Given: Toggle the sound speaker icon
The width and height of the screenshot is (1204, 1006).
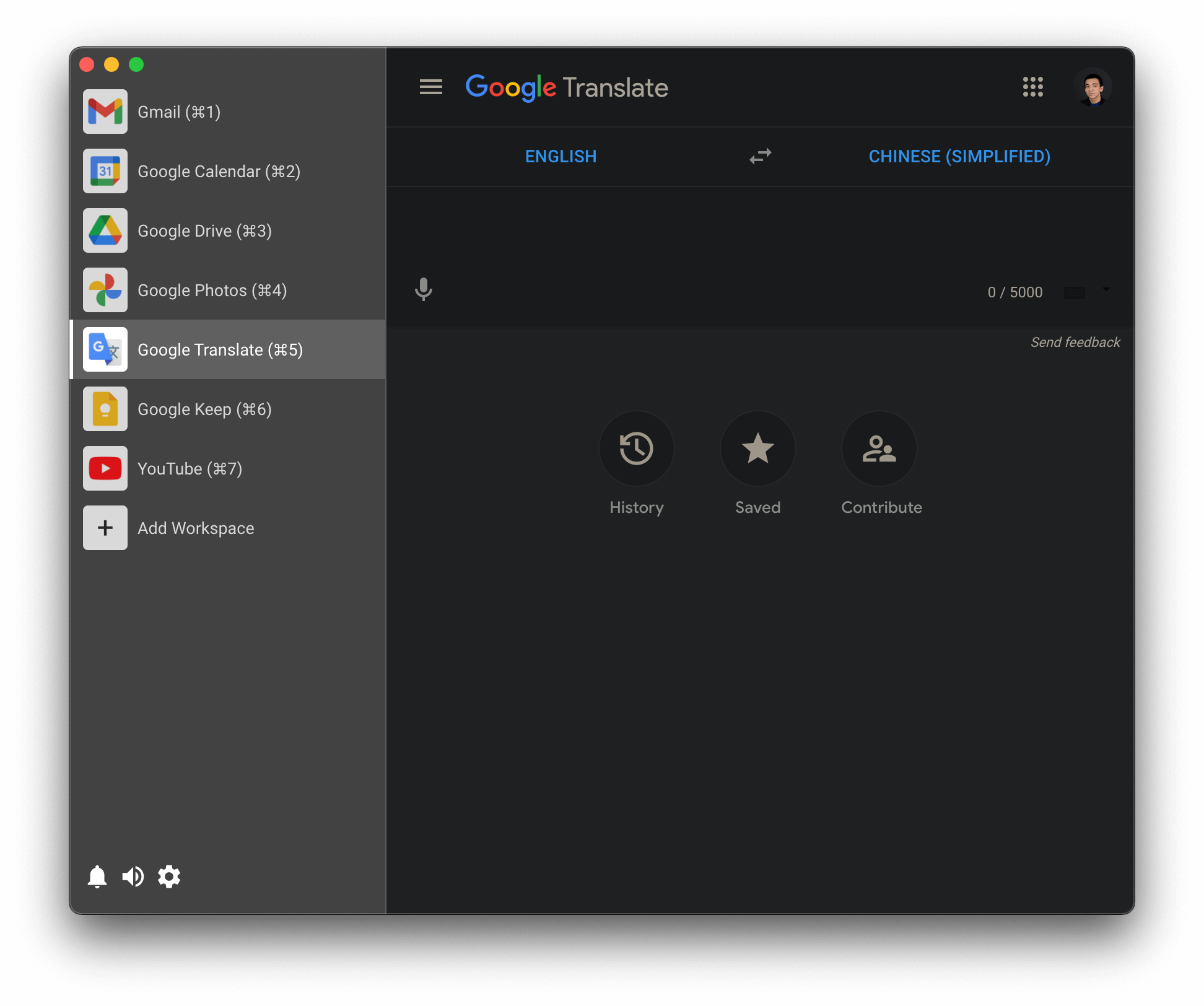Looking at the screenshot, I should tap(133, 877).
